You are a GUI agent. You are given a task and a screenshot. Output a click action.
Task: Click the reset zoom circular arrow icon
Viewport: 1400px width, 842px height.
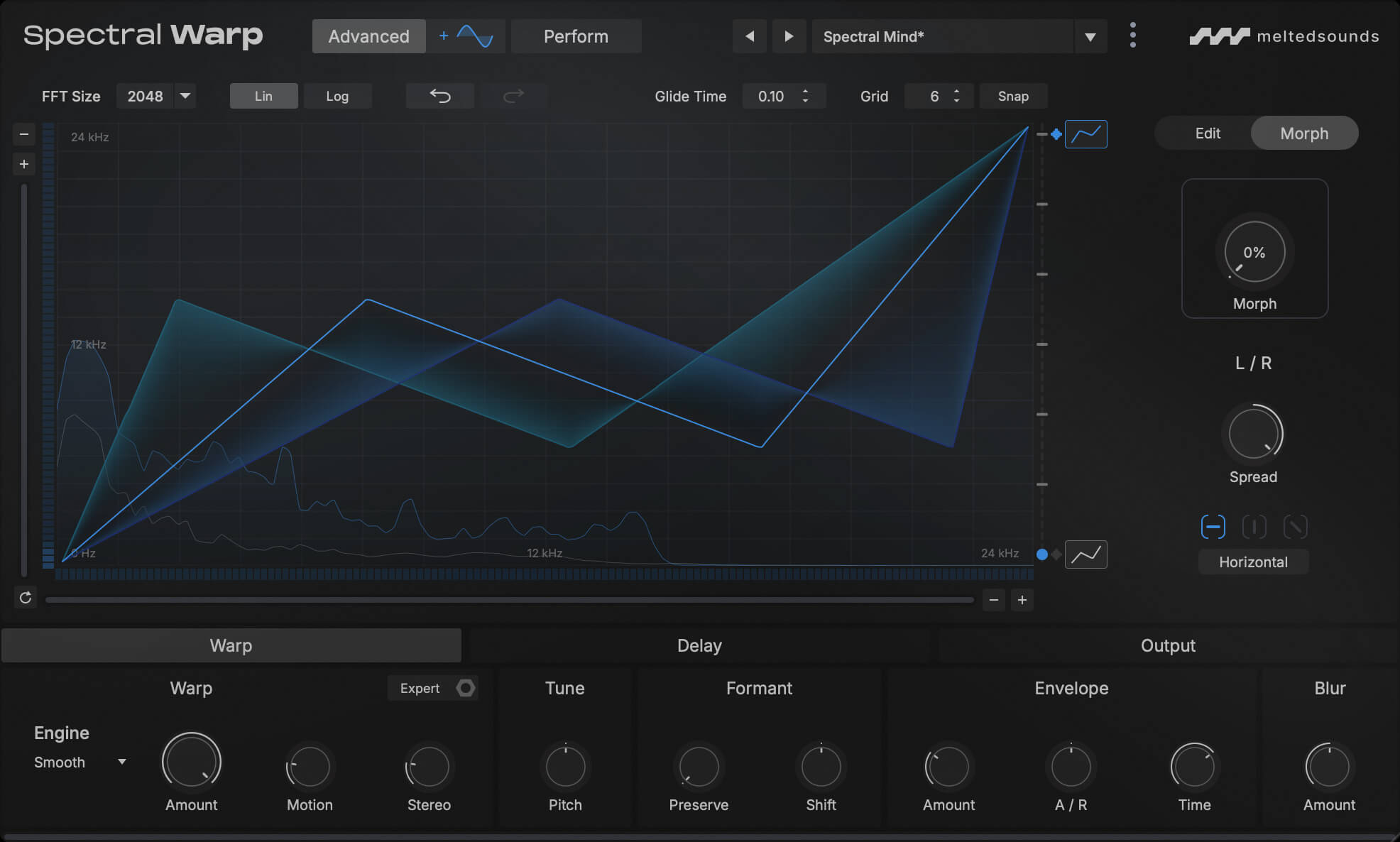click(26, 598)
